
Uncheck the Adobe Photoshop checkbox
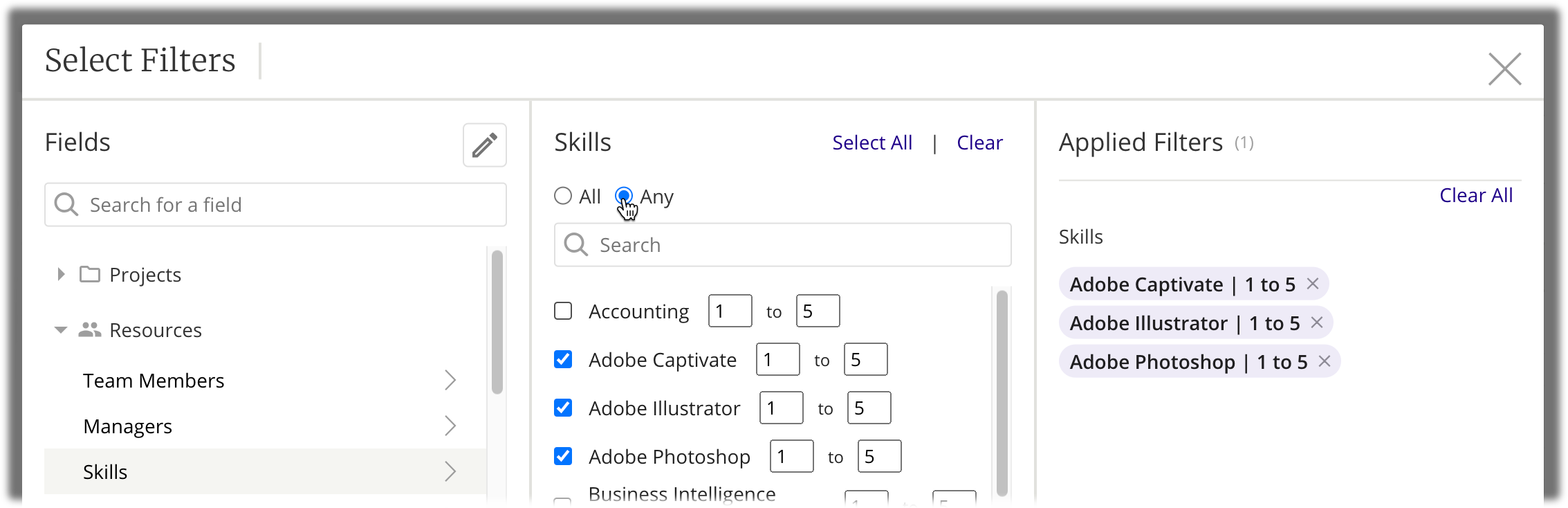[x=563, y=456]
